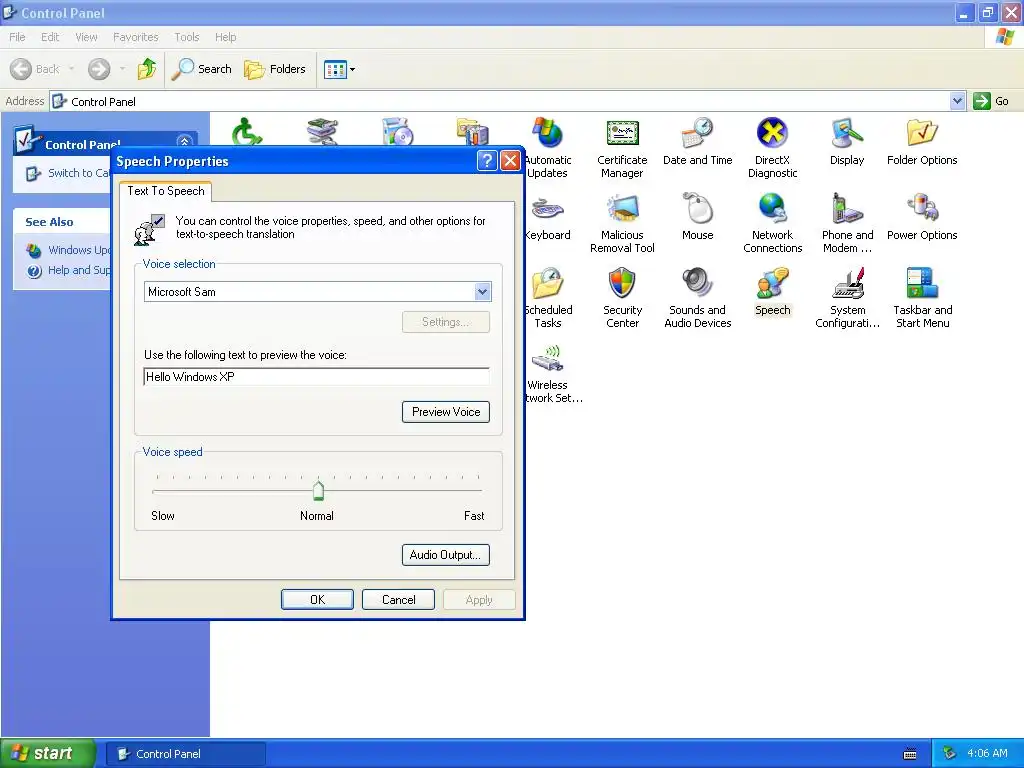Click the Address bar field

tap(507, 101)
